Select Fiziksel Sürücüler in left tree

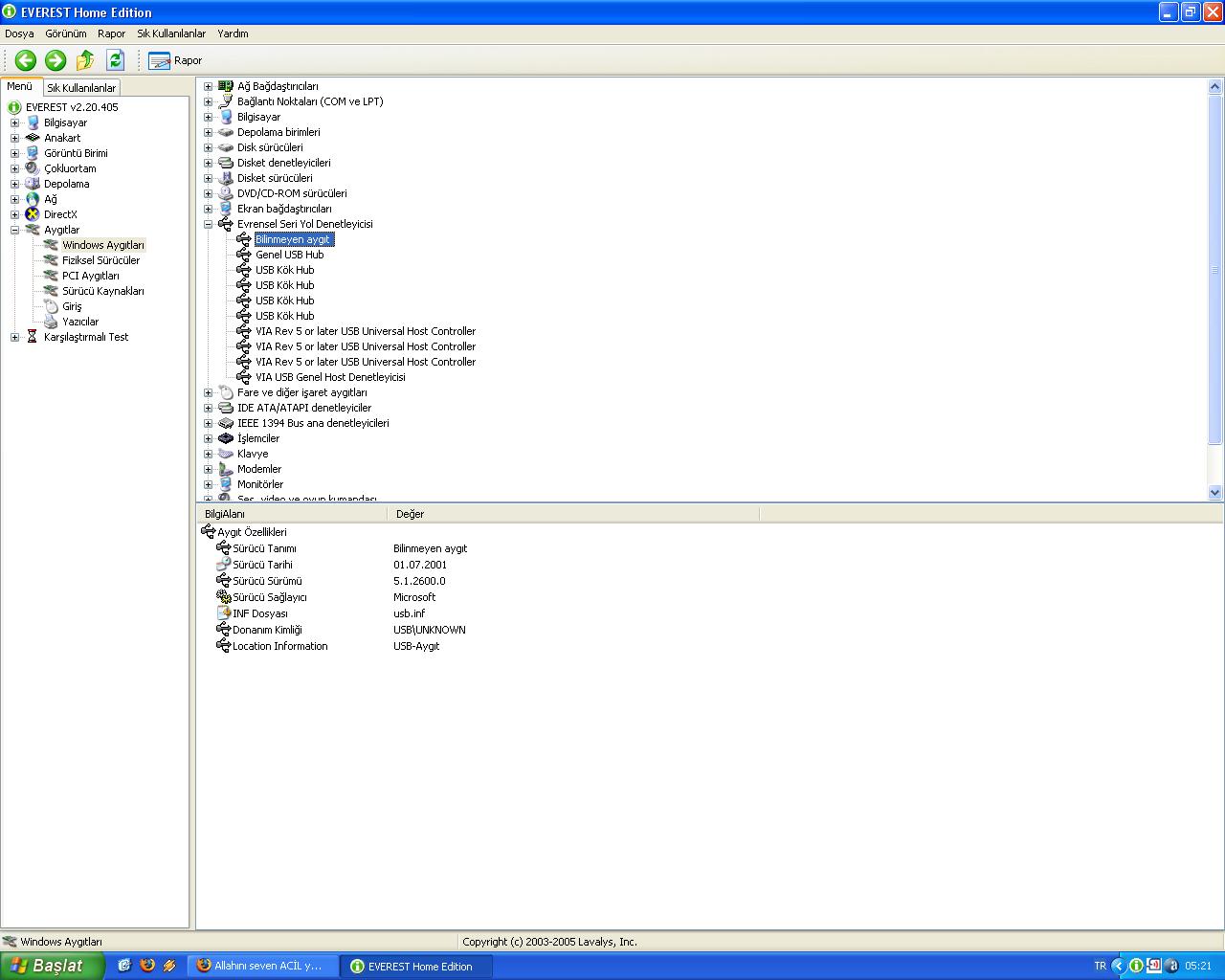(100, 260)
